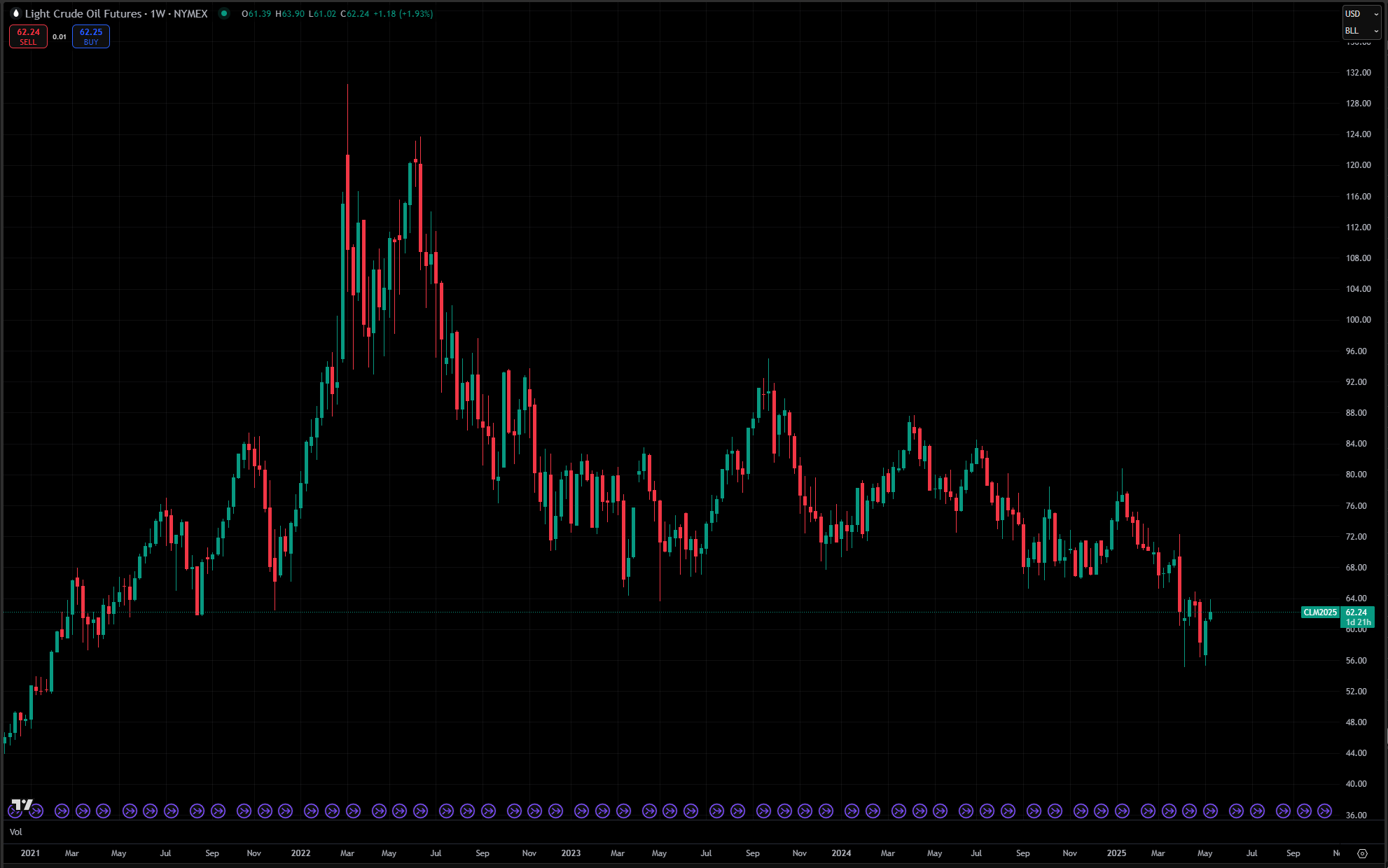Click the Light Crude Oil Futures symbol title

84,13
